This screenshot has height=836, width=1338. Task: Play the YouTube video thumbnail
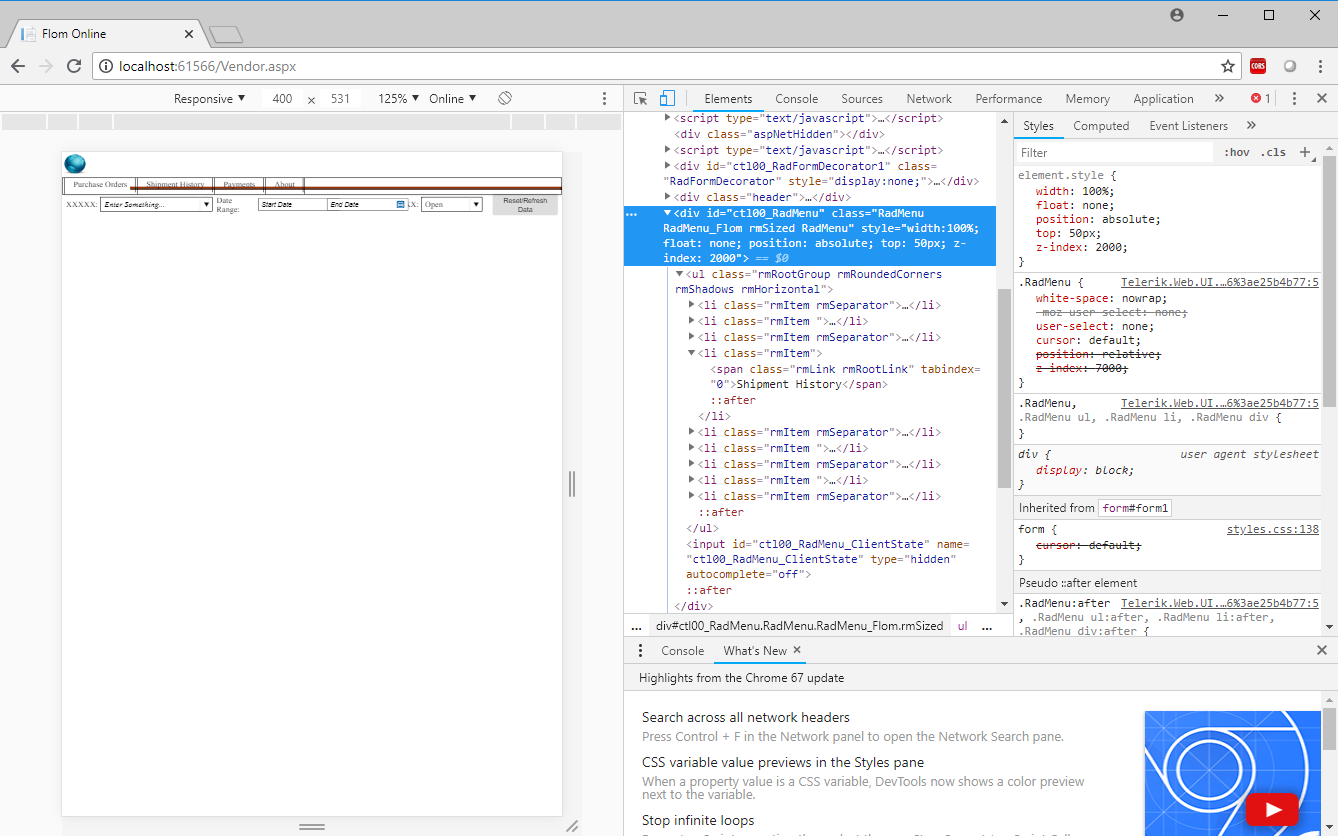(1271, 809)
